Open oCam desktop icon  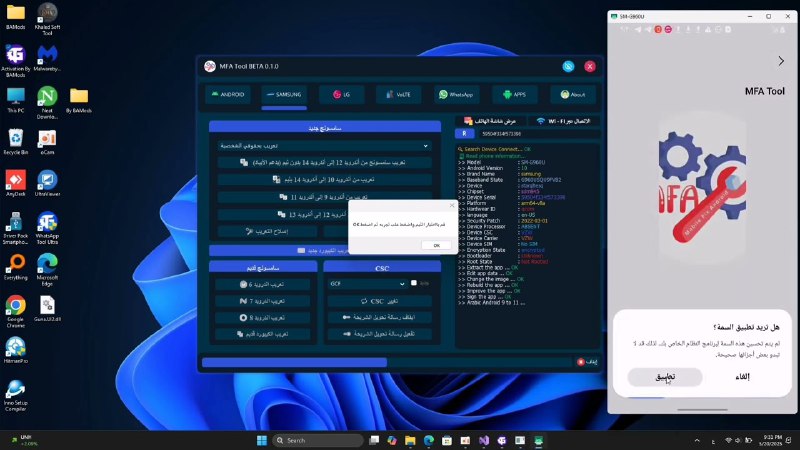pos(47,142)
